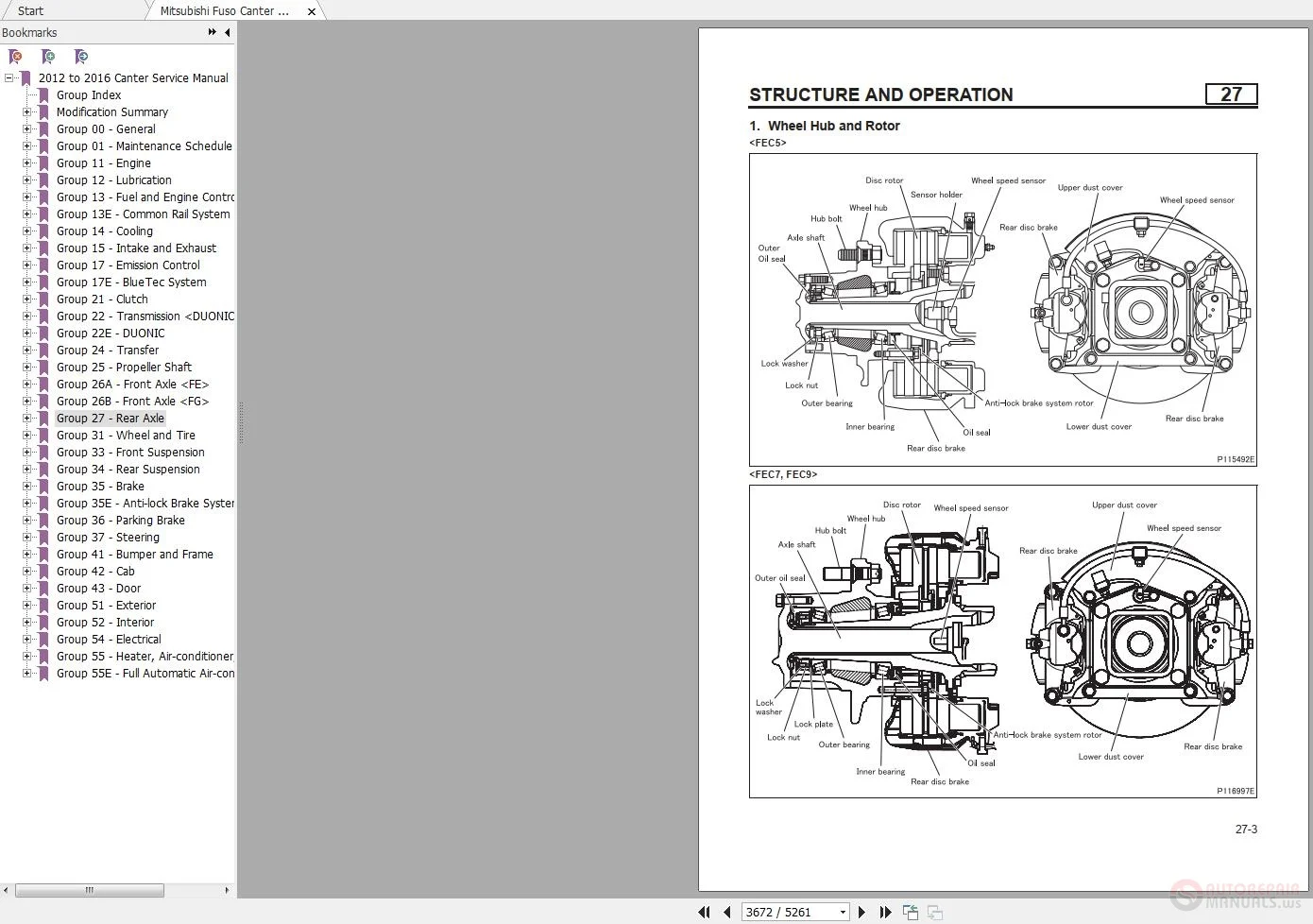
Task: Open Group 34 - Rear Suspension bookmark
Action: 128,470
